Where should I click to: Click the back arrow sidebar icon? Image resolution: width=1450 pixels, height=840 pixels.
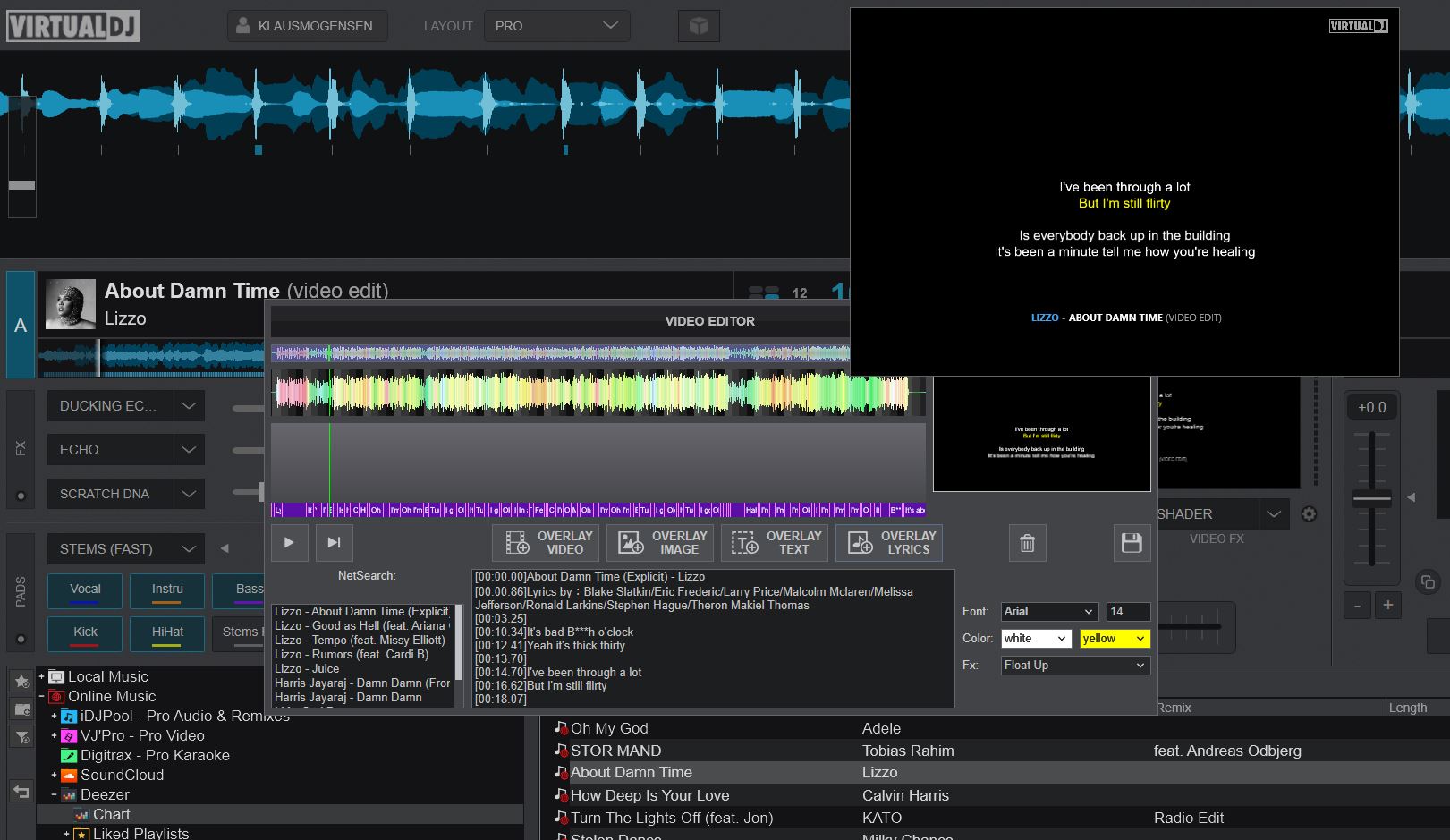(x=21, y=791)
